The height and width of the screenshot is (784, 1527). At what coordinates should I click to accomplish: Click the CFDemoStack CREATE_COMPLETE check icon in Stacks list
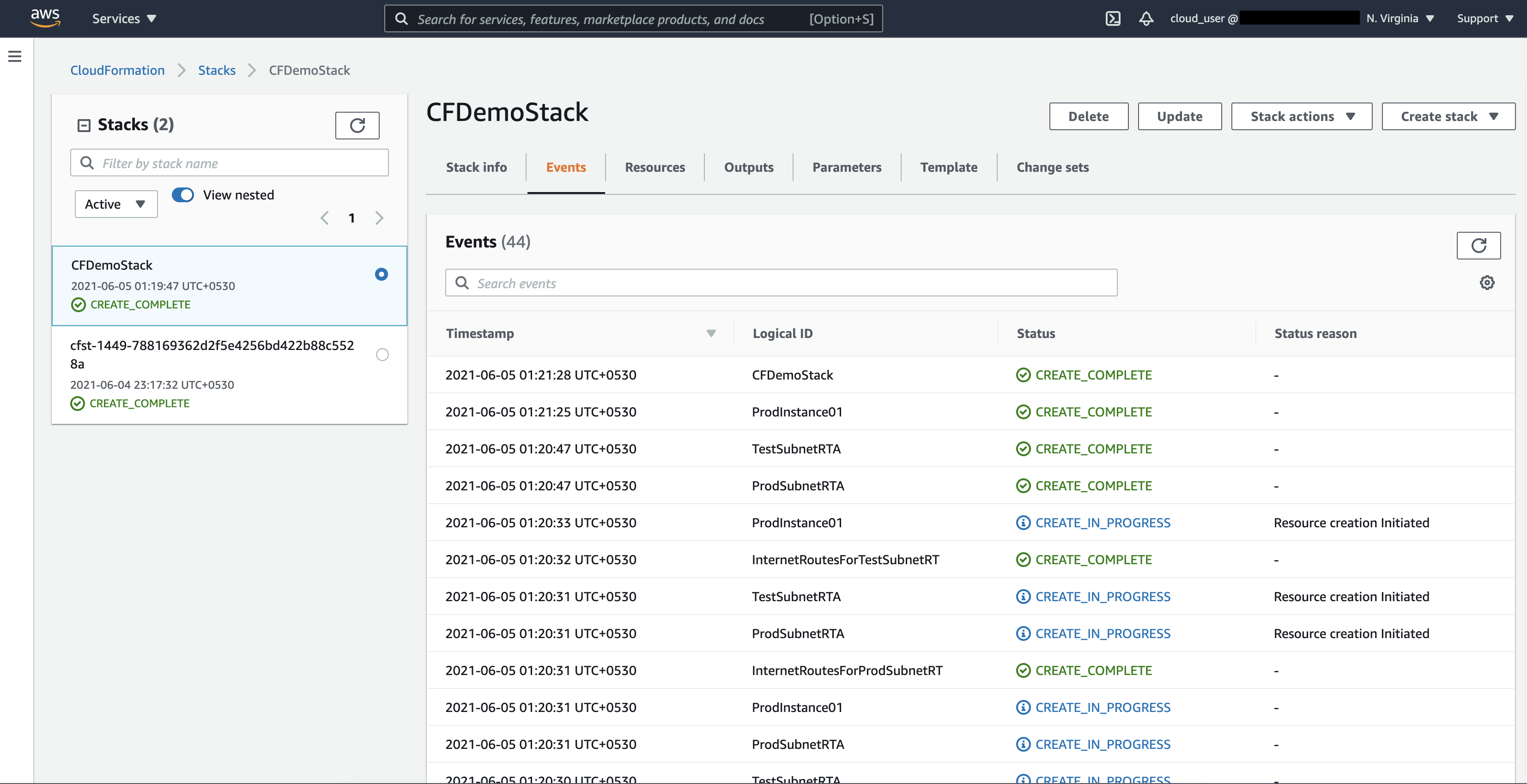pyautogui.click(x=78, y=305)
